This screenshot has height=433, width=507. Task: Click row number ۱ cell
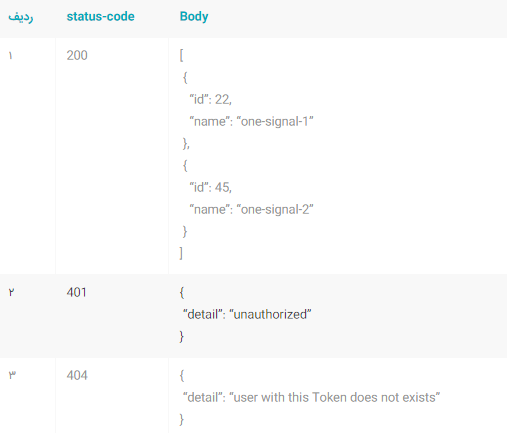[10, 55]
